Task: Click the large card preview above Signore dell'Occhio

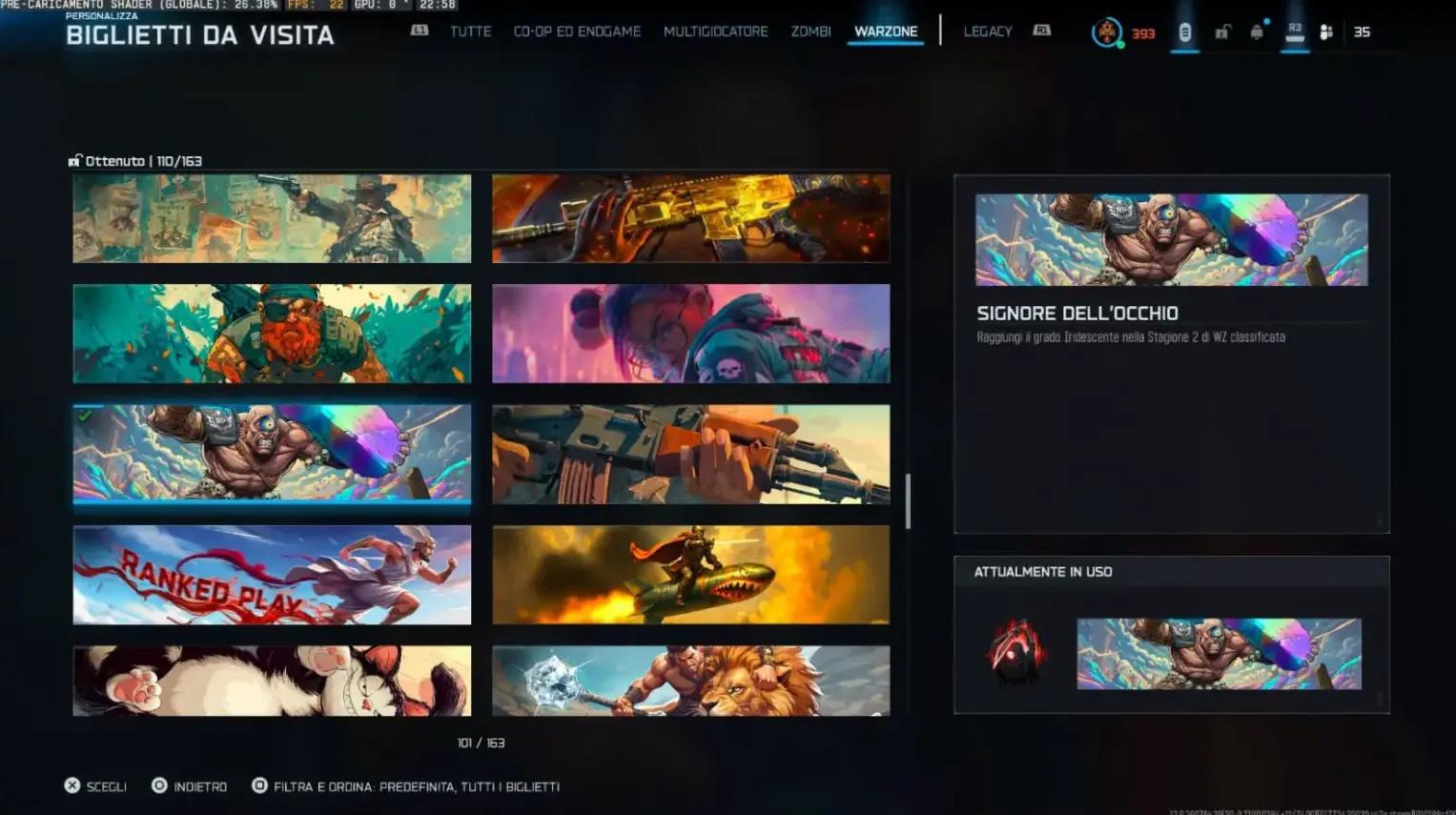Action: [x=1172, y=240]
